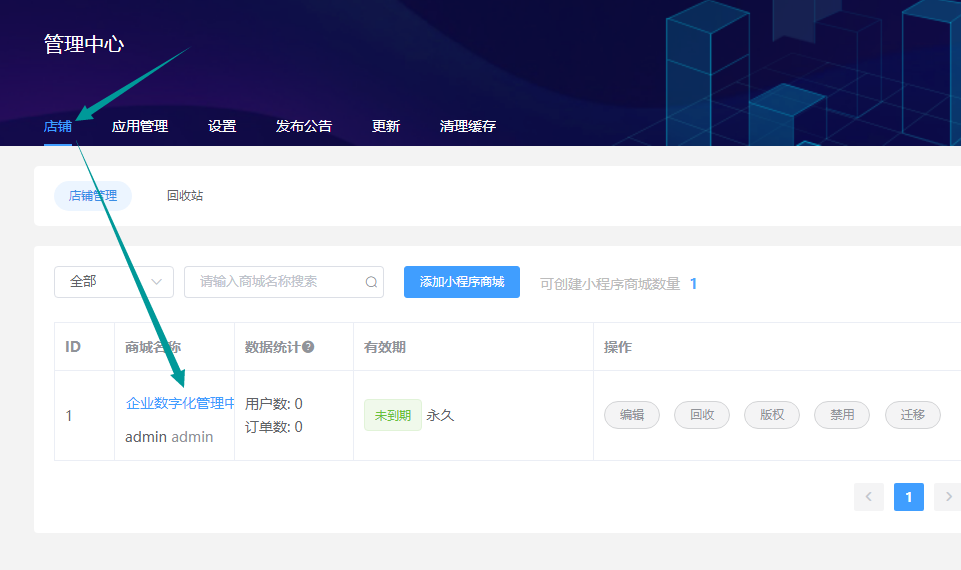Screen dimensions: 961x570
Task: Click 清理缓存 in the top navigation
Action: click(x=468, y=126)
